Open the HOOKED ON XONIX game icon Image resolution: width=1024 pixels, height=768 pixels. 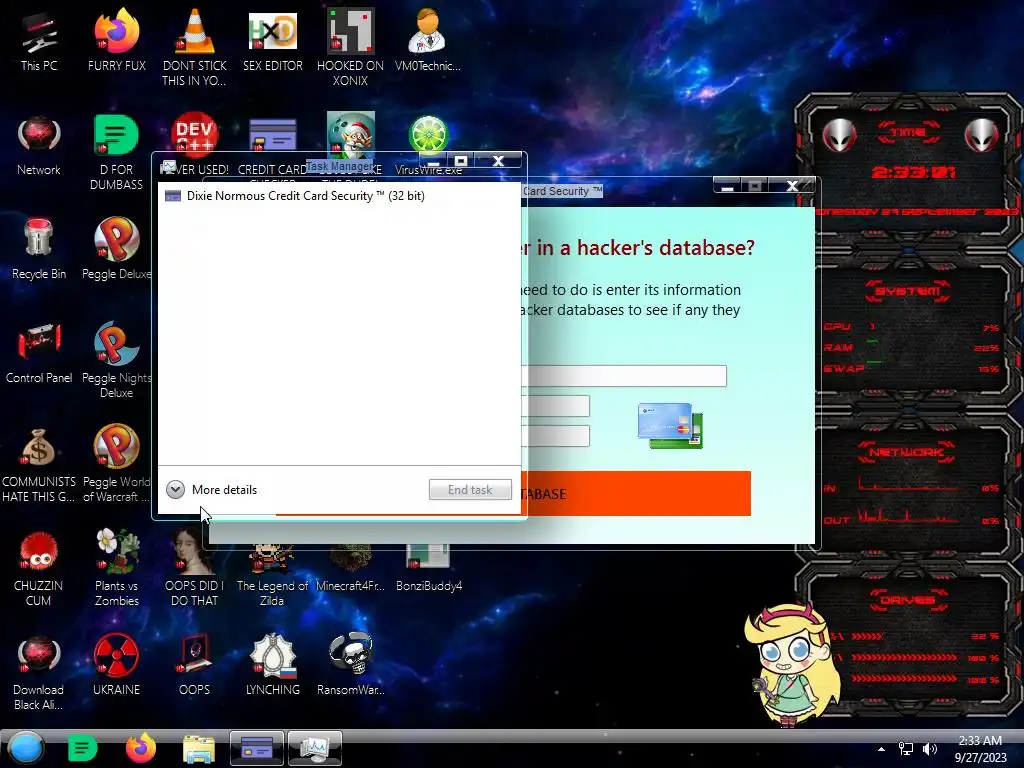click(350, 48)
